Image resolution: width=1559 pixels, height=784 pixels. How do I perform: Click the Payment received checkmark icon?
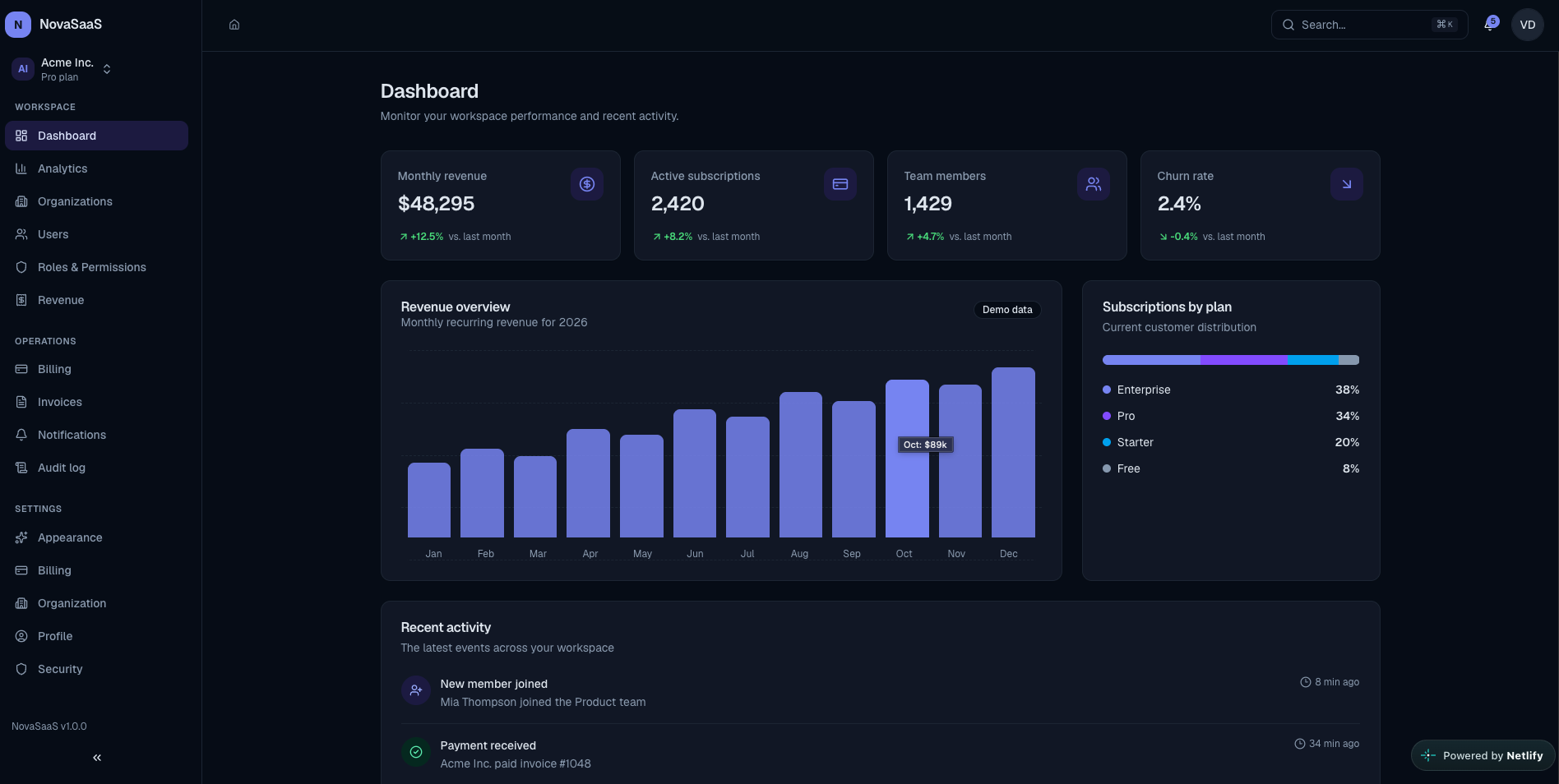pos(416,752)
